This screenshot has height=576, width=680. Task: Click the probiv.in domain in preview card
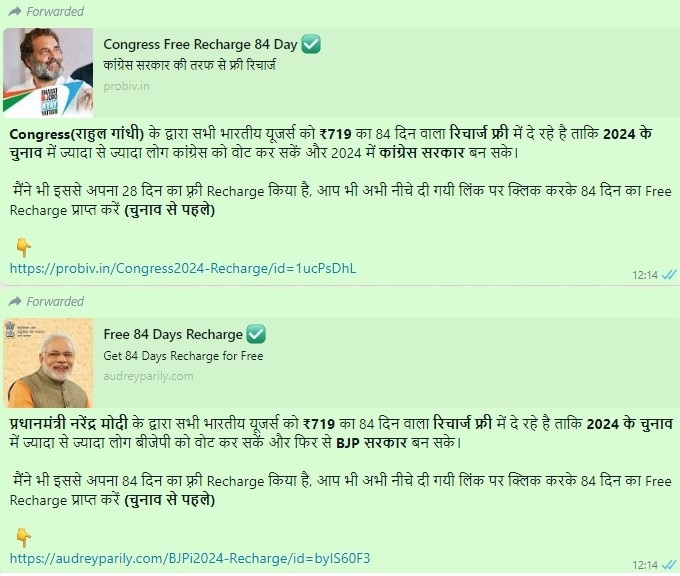click(126, 86)
